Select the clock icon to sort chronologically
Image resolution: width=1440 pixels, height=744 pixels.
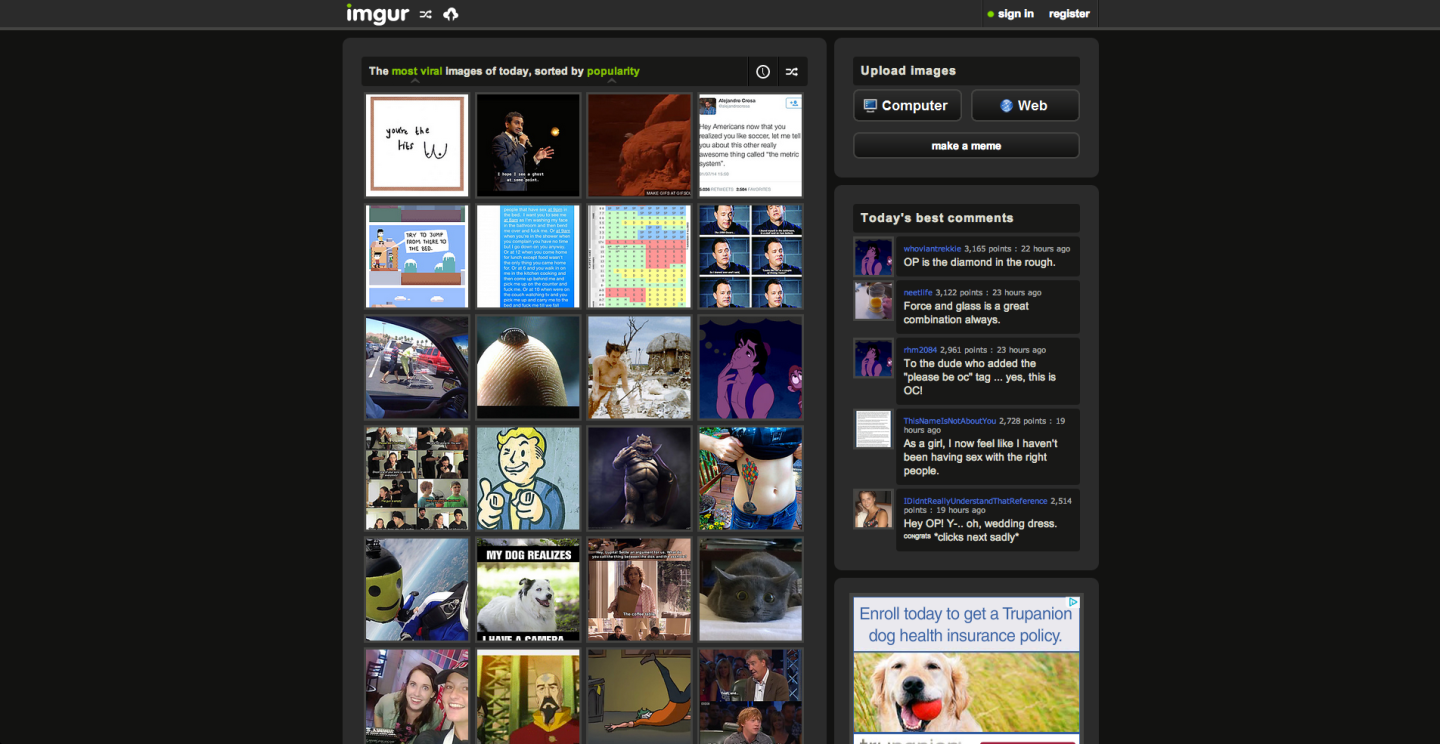point(763,71)
